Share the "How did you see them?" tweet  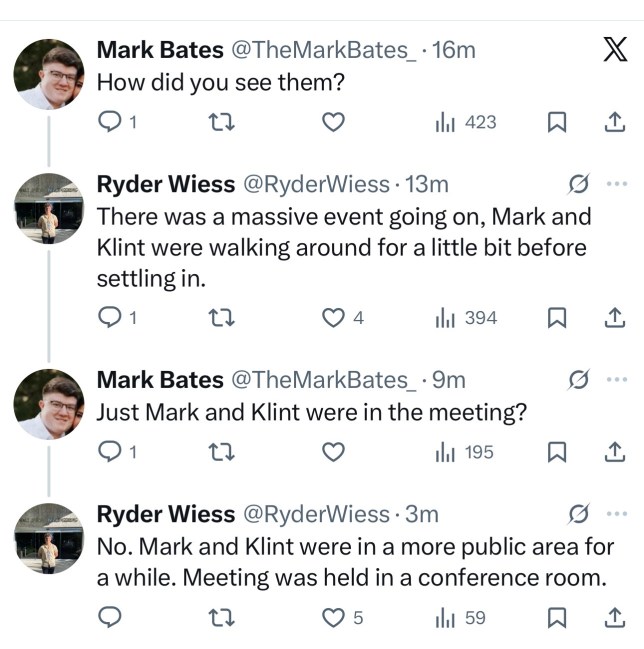click(615, 122)
